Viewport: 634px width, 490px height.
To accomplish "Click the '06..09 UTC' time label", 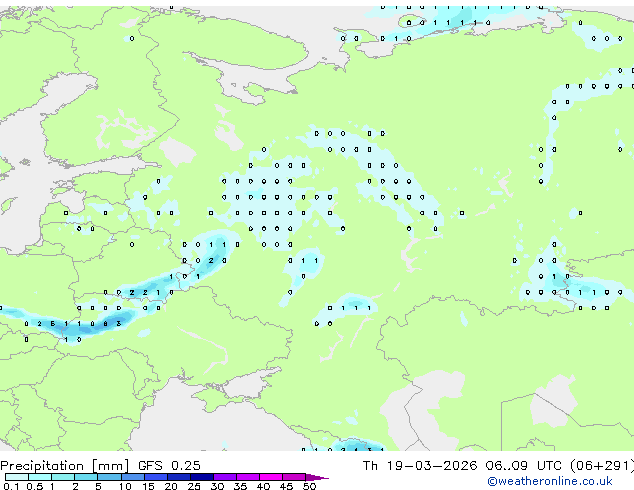I will [x=524, y=466].
